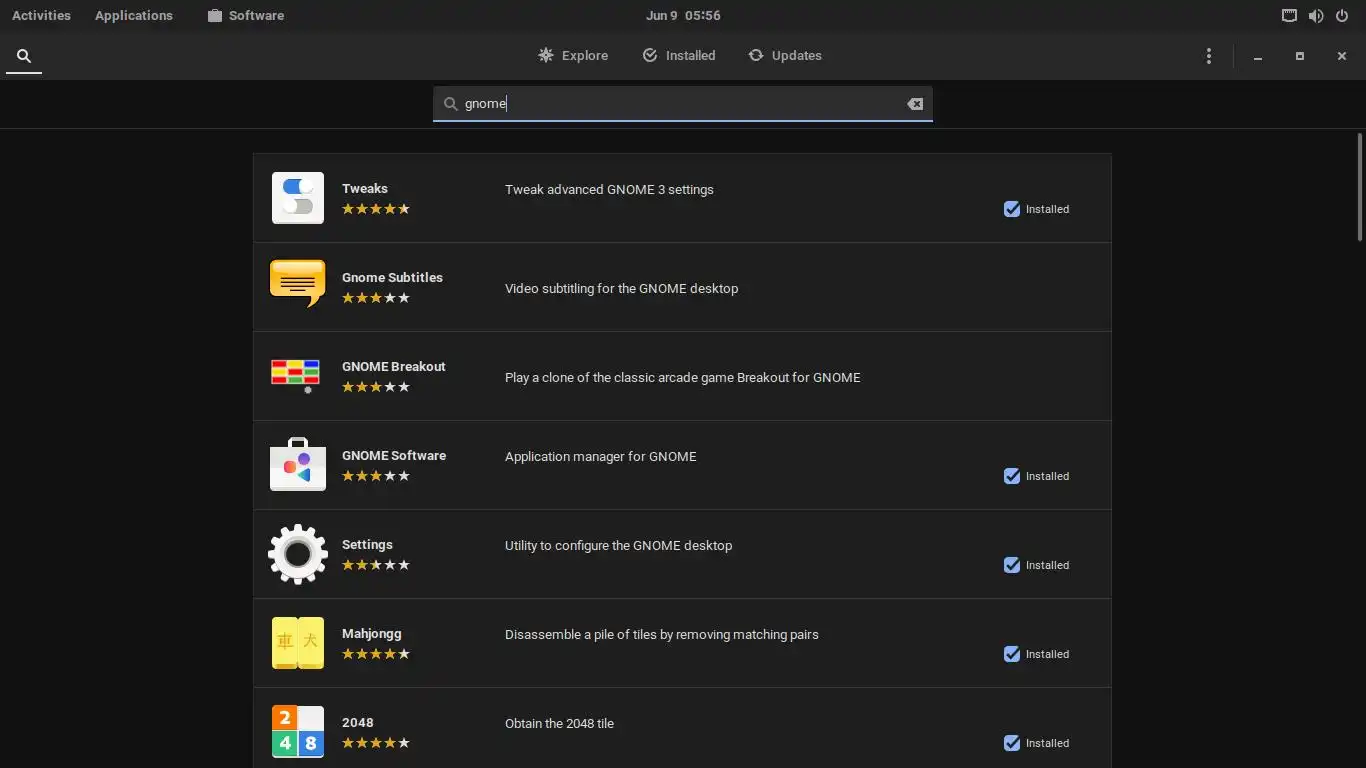Image resolution: width=1366 pixels, height=768 pixels.
Task: Switch to the Explore tab
Action: (x=573, y=56)
